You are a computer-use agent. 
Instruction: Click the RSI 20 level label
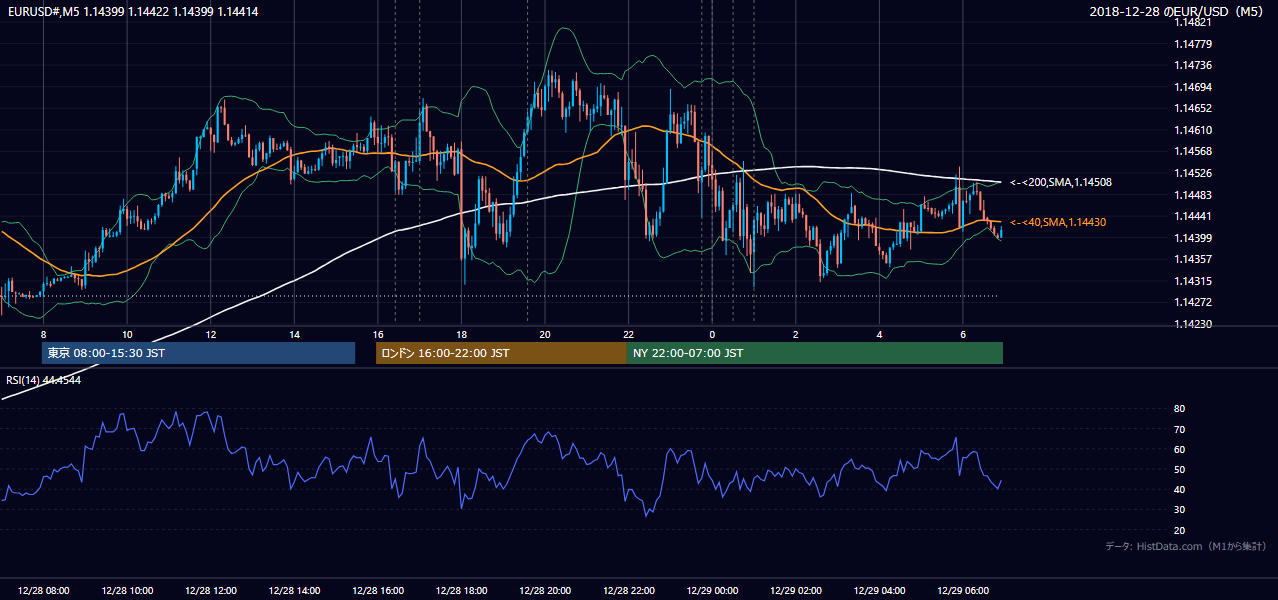(1179, 530)
